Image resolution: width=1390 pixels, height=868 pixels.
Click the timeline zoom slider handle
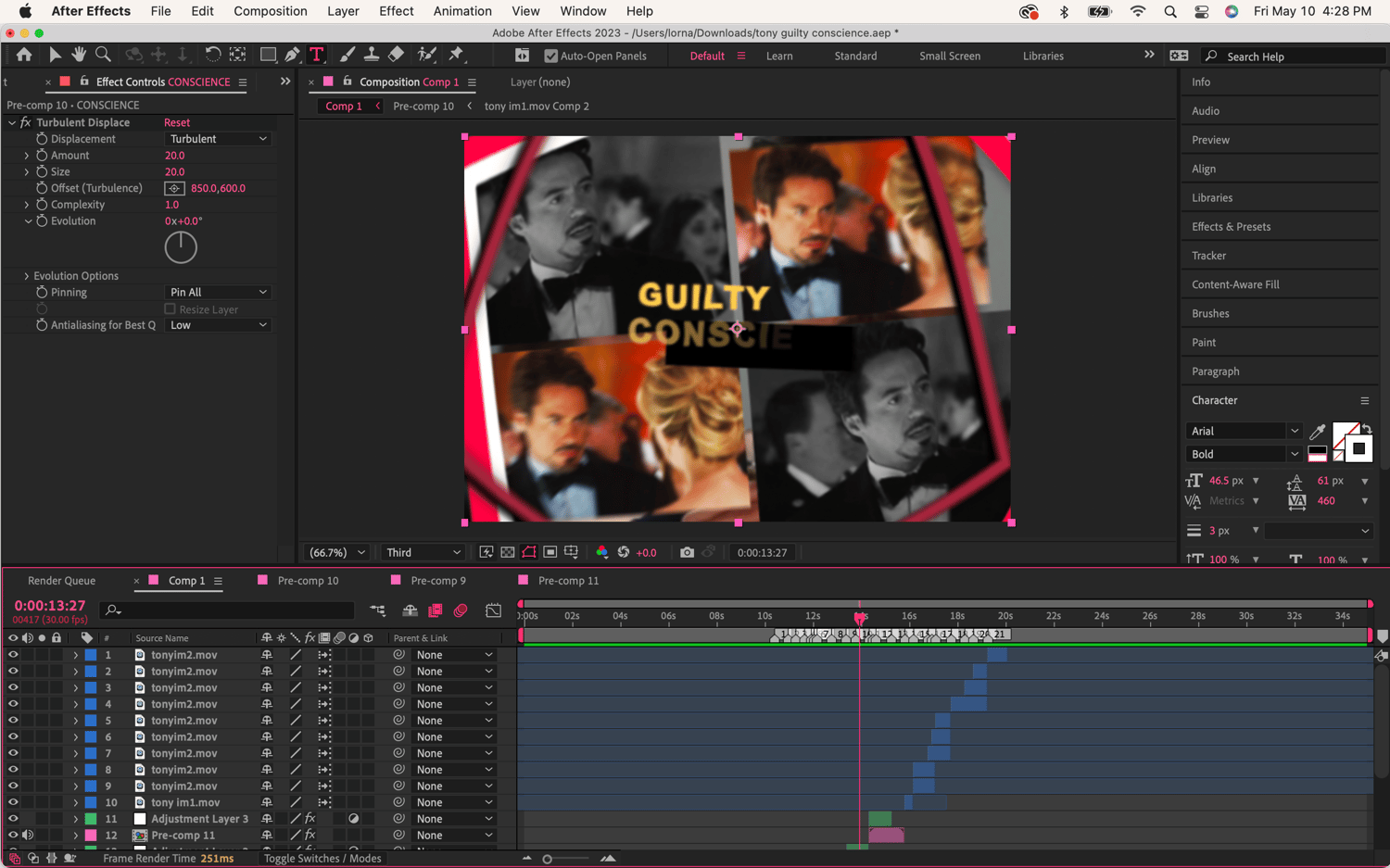548,860
